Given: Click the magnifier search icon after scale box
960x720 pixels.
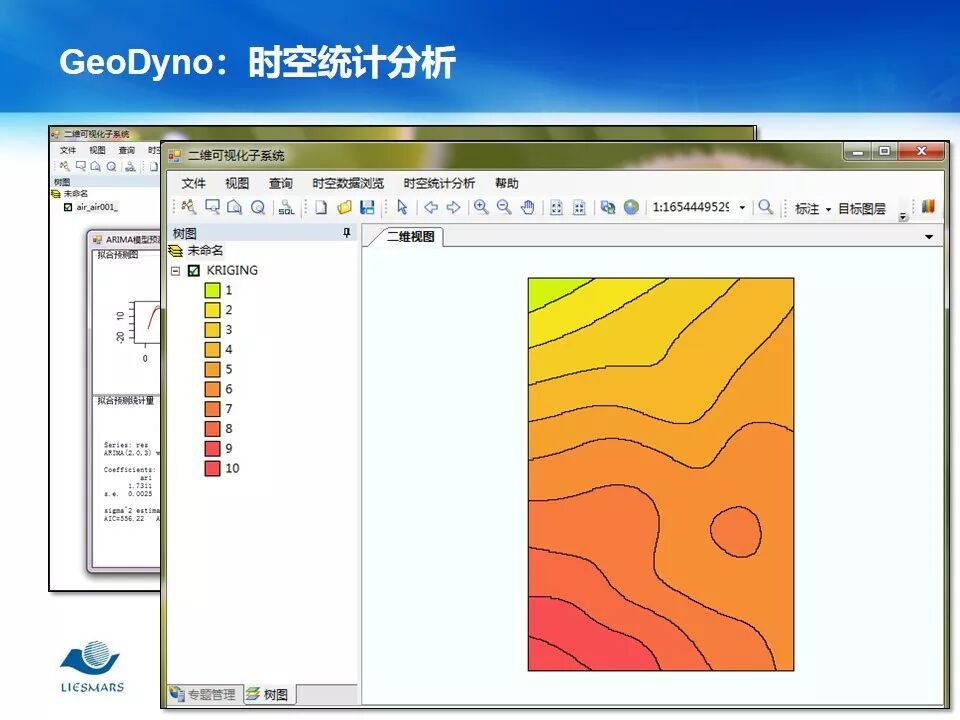Looking at the screenshot, I should click(x=765, y=207).
